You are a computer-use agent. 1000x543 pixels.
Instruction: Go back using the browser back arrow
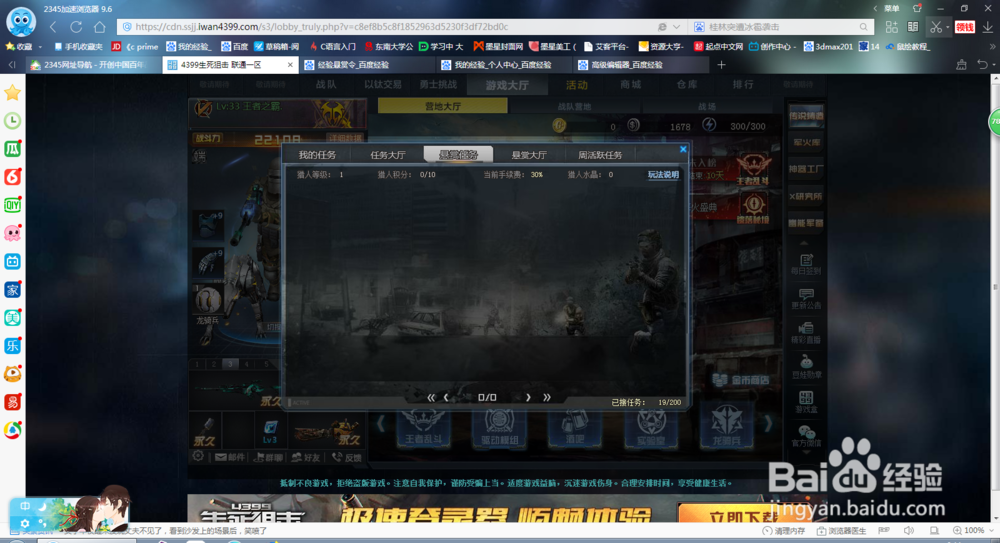pos(54,27)
